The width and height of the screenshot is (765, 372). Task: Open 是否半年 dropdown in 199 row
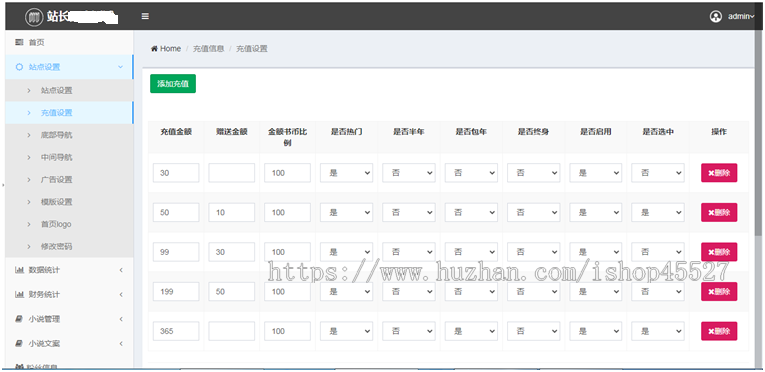pos(408,291)
